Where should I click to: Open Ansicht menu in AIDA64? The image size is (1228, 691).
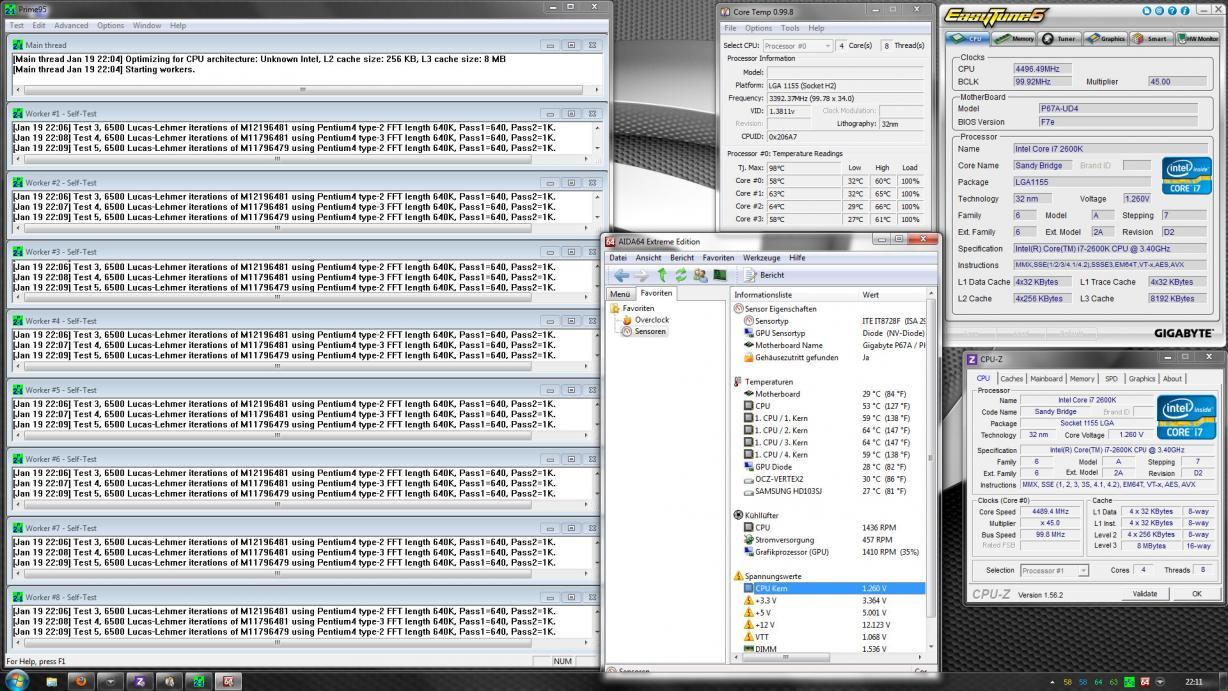click(649, 257)
